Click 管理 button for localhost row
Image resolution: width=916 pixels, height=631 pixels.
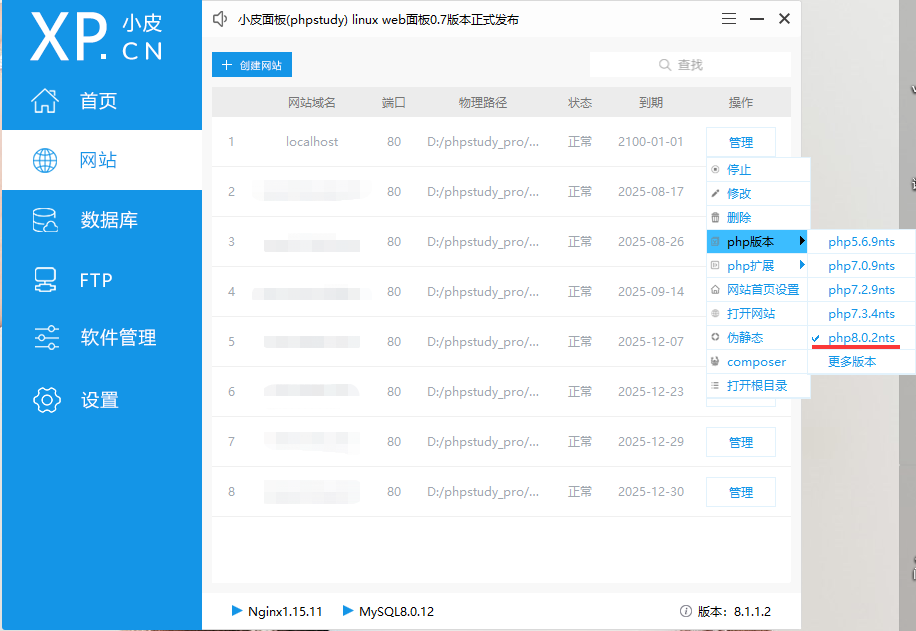click(741, 142)
